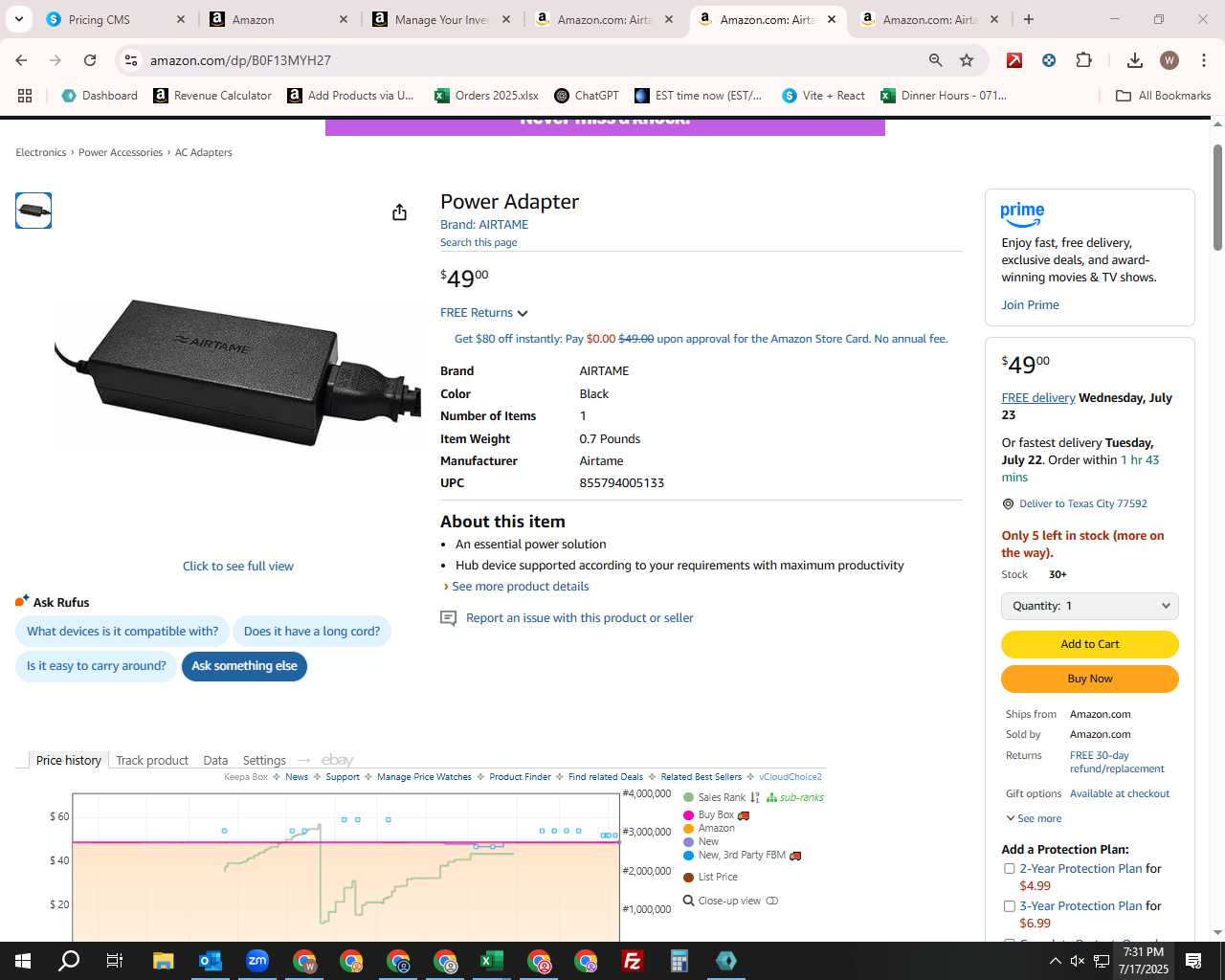Screen dimensions: 1225x980
Task: Click the report issue speech bubble icon
Action: tap(448, 618)
